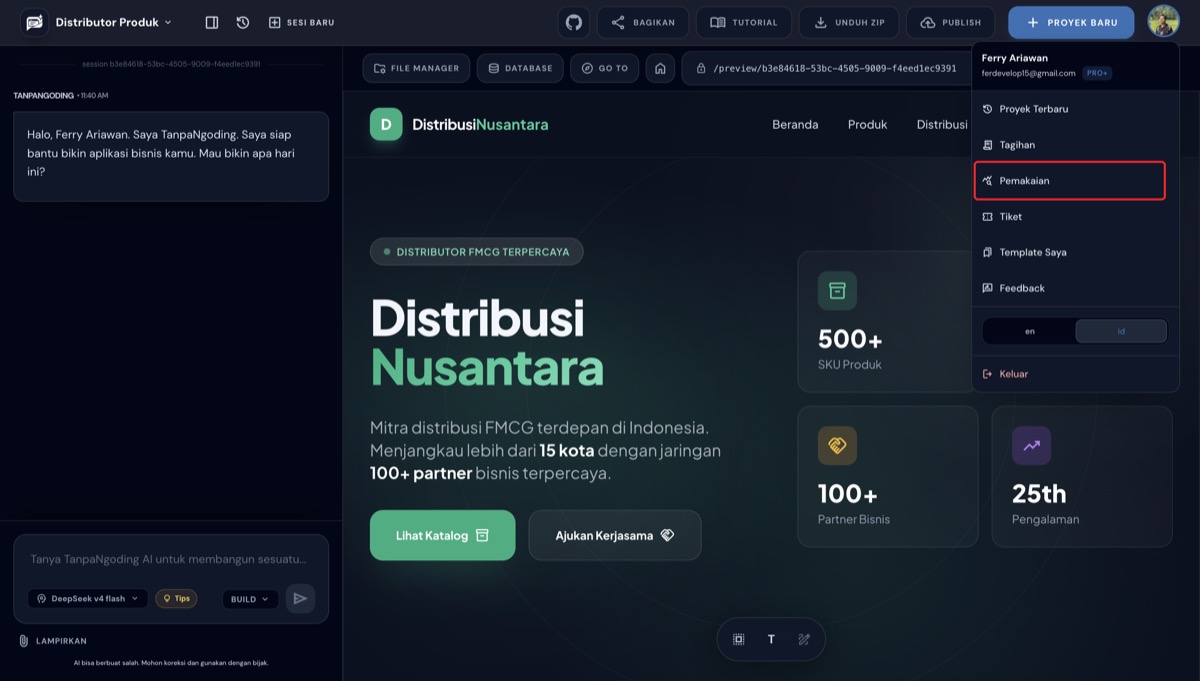Open the Distributor Produk project dropdown
1200x681 pixels.
[x=114, y=22]
